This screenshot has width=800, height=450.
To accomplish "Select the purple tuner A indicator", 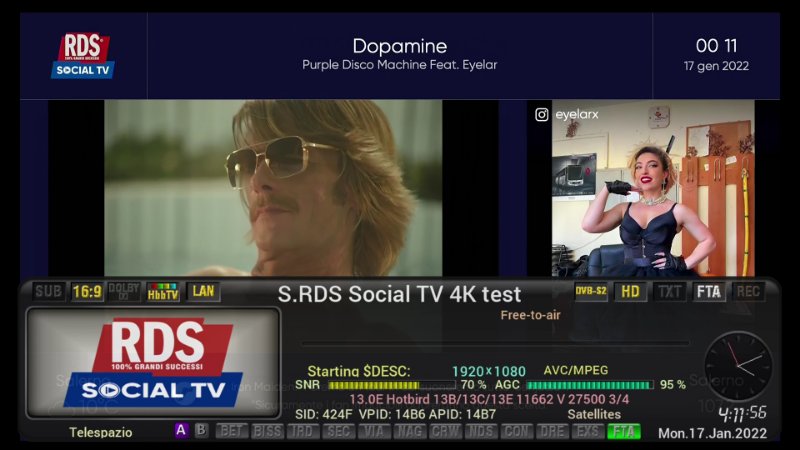I will coord(181,431).
